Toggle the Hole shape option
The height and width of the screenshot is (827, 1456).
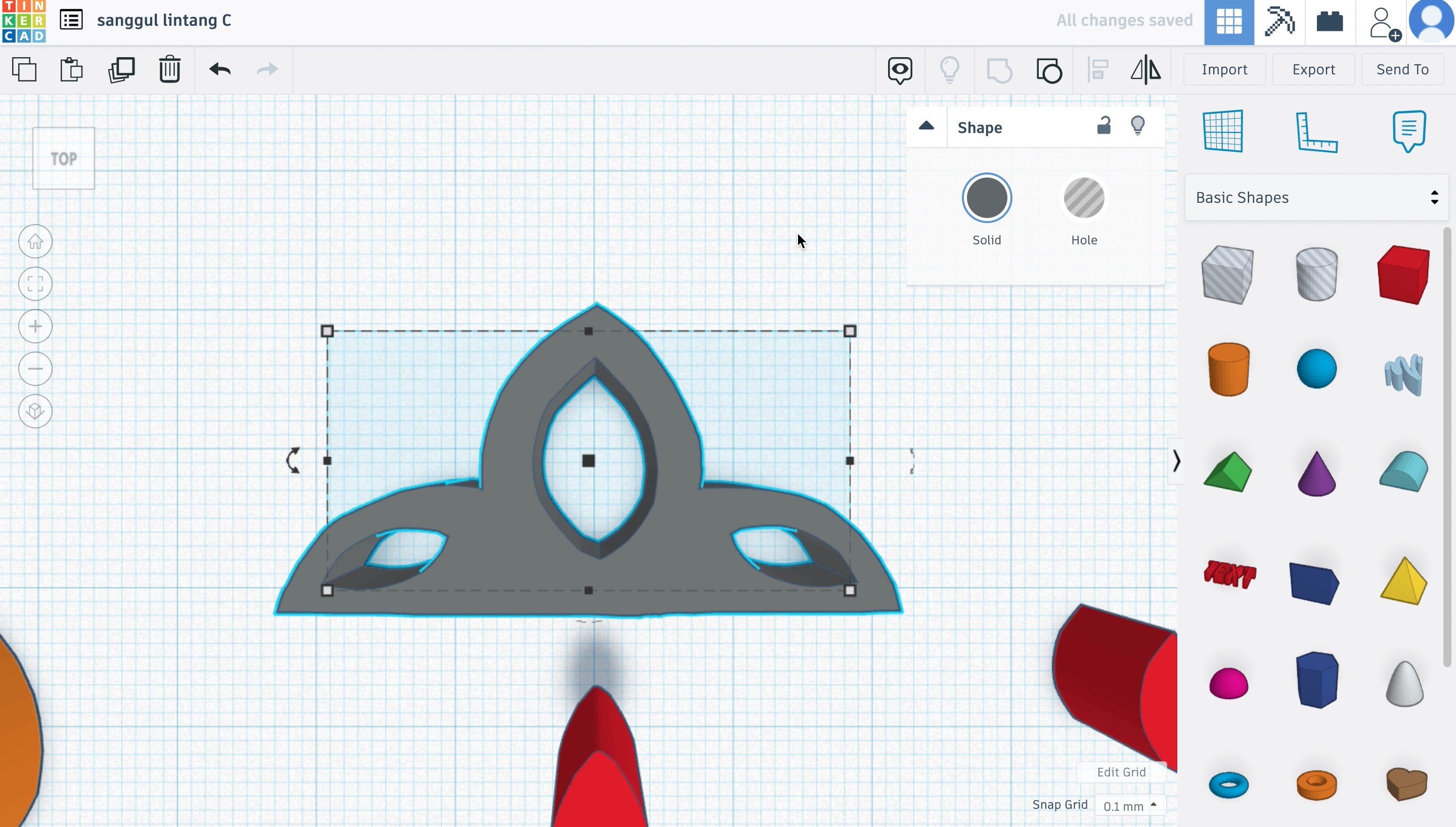[x=1084, y=197]
